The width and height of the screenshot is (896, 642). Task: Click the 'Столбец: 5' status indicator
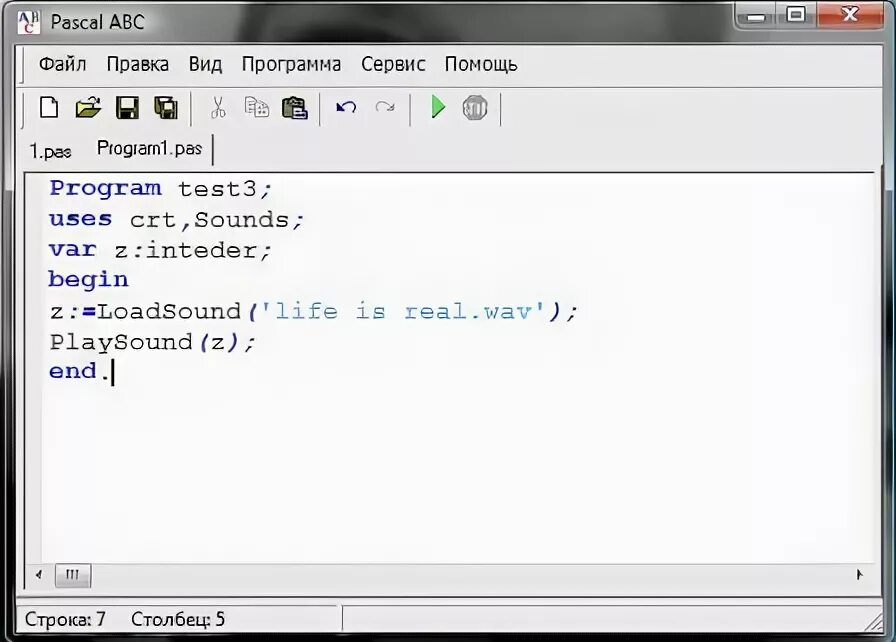(178, 619)
